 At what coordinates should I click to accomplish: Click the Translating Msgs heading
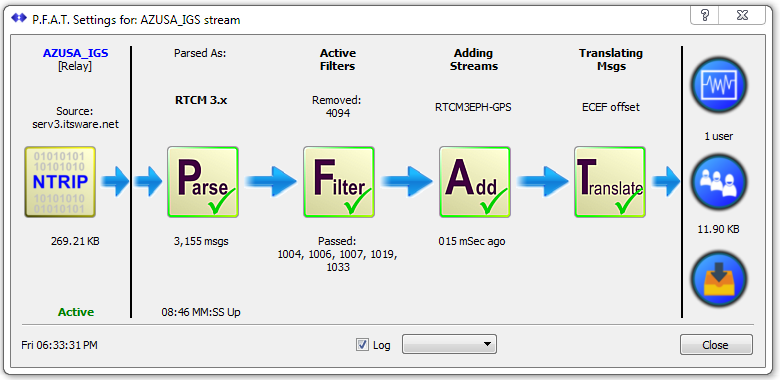coord(611,59)
